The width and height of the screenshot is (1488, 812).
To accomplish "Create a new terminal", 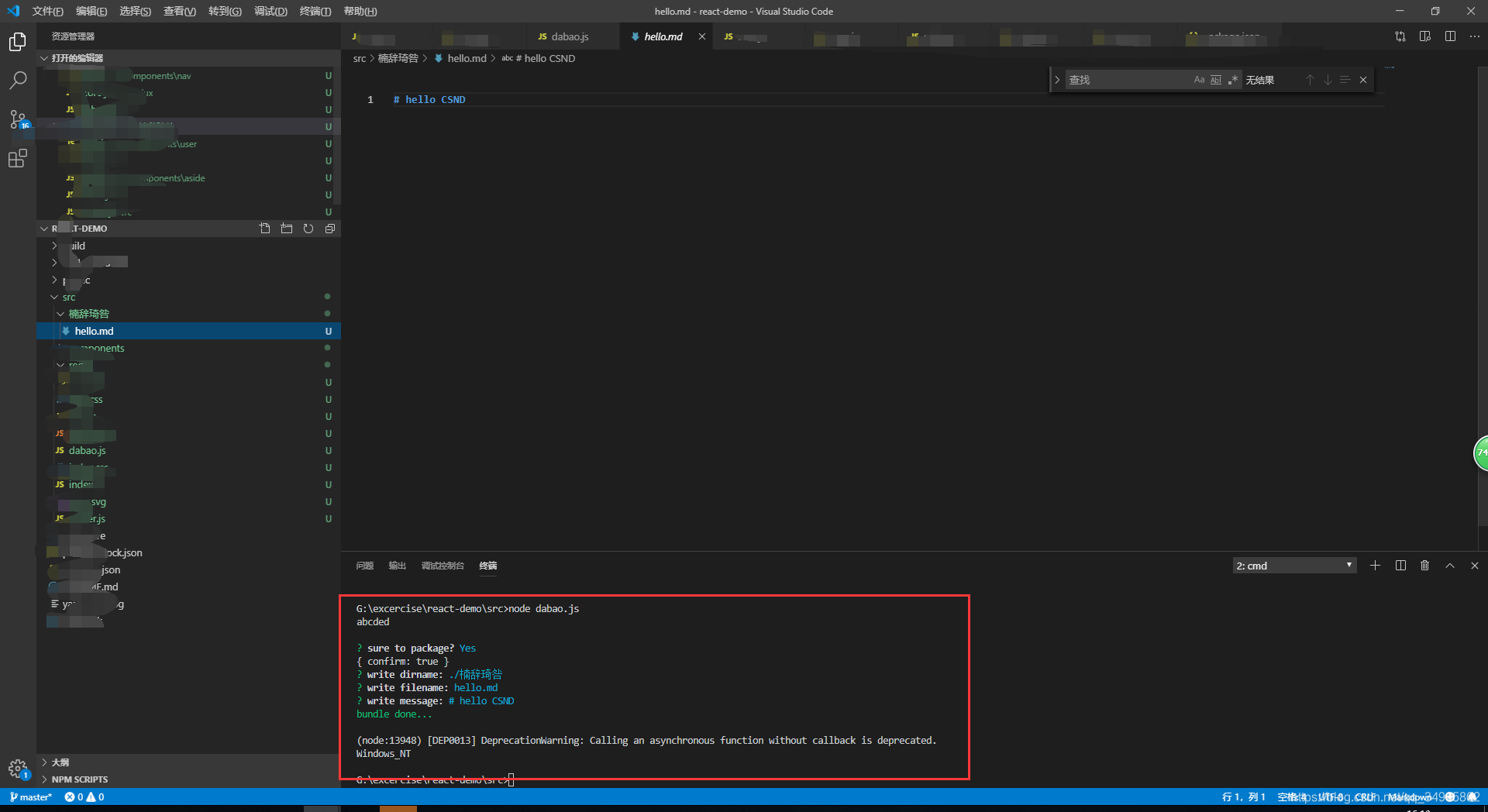I will pyautogui.click(x=1375, y=566).
